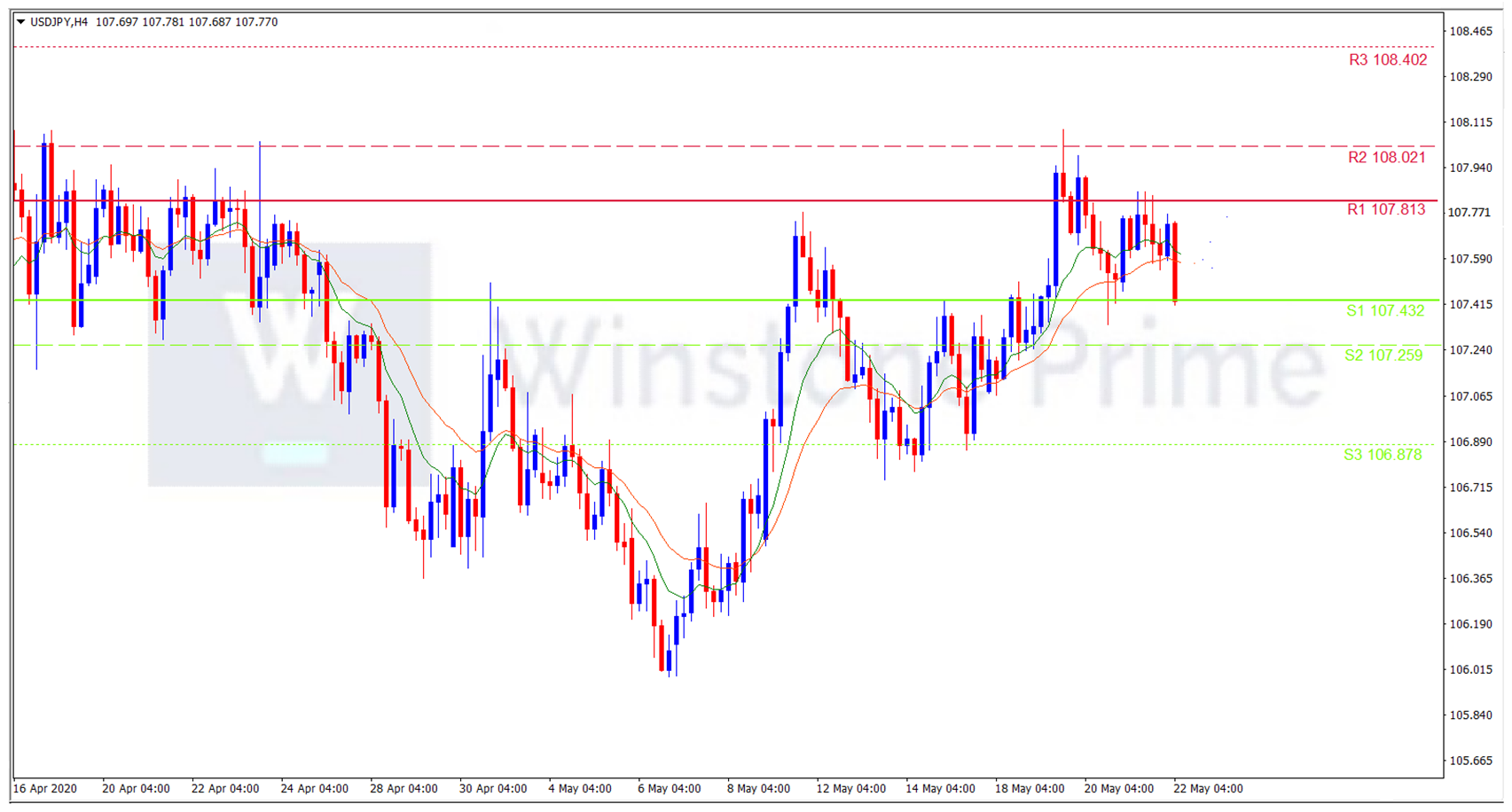
Task: Select the S2 107.259 support label
Action: 1383,355
